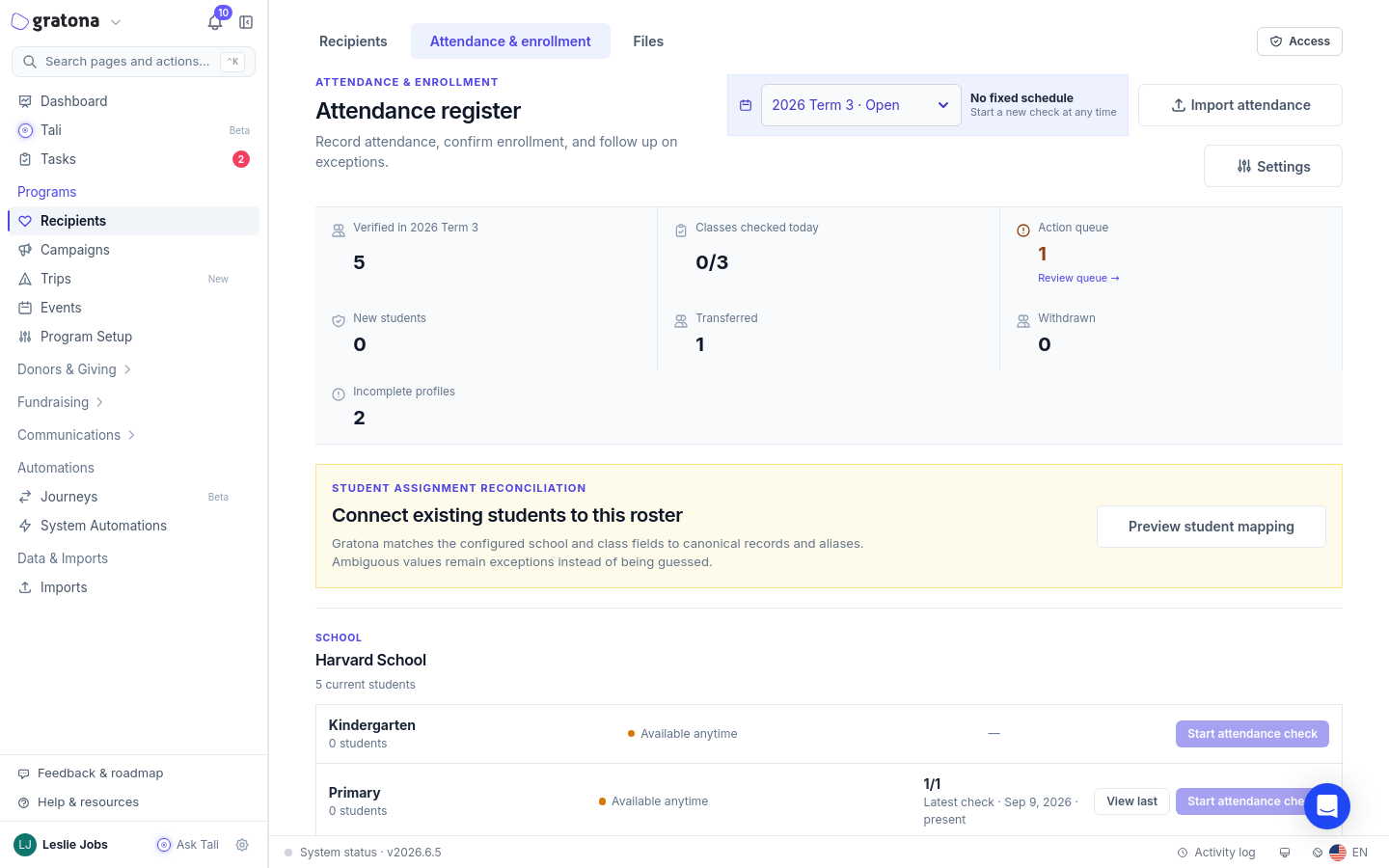Expand the Fundraising section
This screenshot has width=1389, height=868.
61,402
